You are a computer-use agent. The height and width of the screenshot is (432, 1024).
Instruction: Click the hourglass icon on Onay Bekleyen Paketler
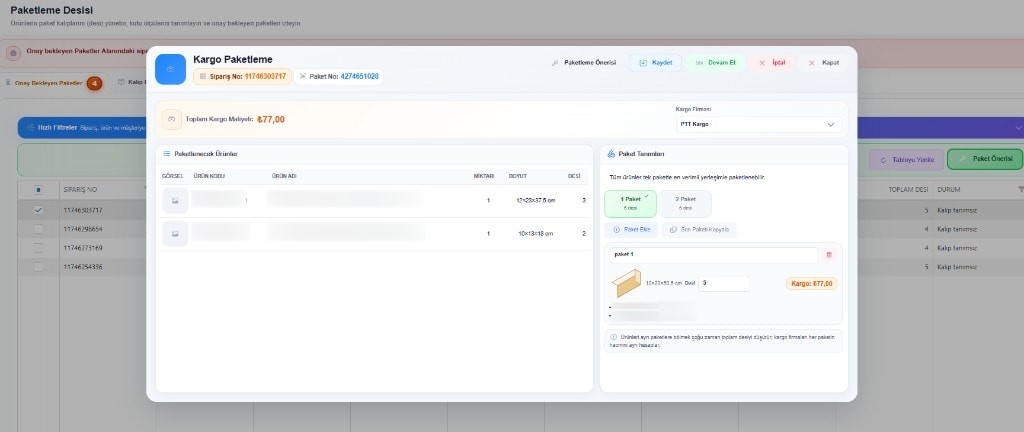[x=8, y=83]
